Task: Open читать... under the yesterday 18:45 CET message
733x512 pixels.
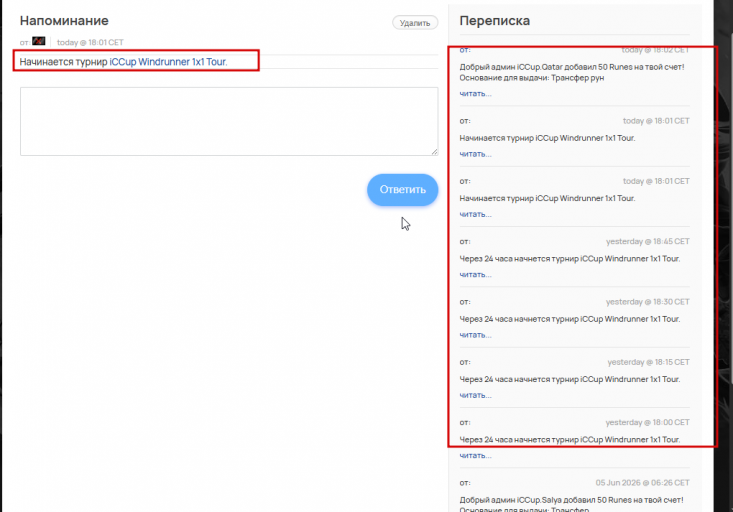Action: point(475,274)
